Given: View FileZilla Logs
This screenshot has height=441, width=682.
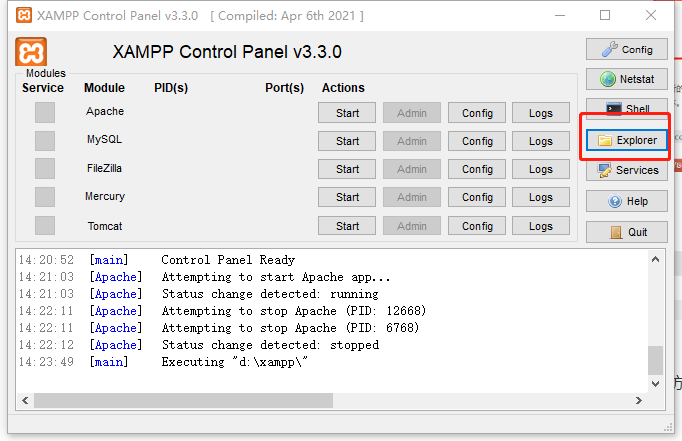Looking at the screenshot, I should (x=541, y=169).
